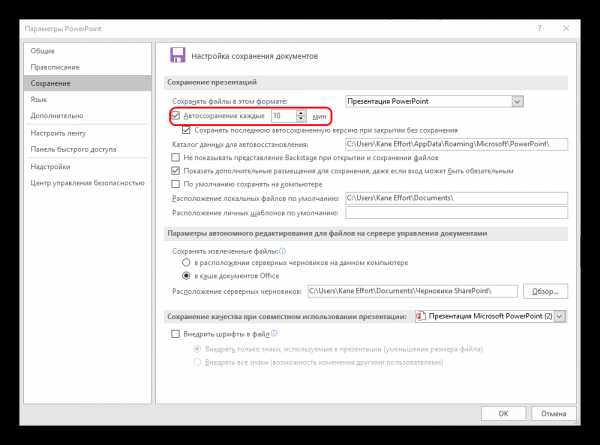The width and height of the screenshot is (600, 445).
Task: Click the help question mark icon
Action: pos(540,28)
